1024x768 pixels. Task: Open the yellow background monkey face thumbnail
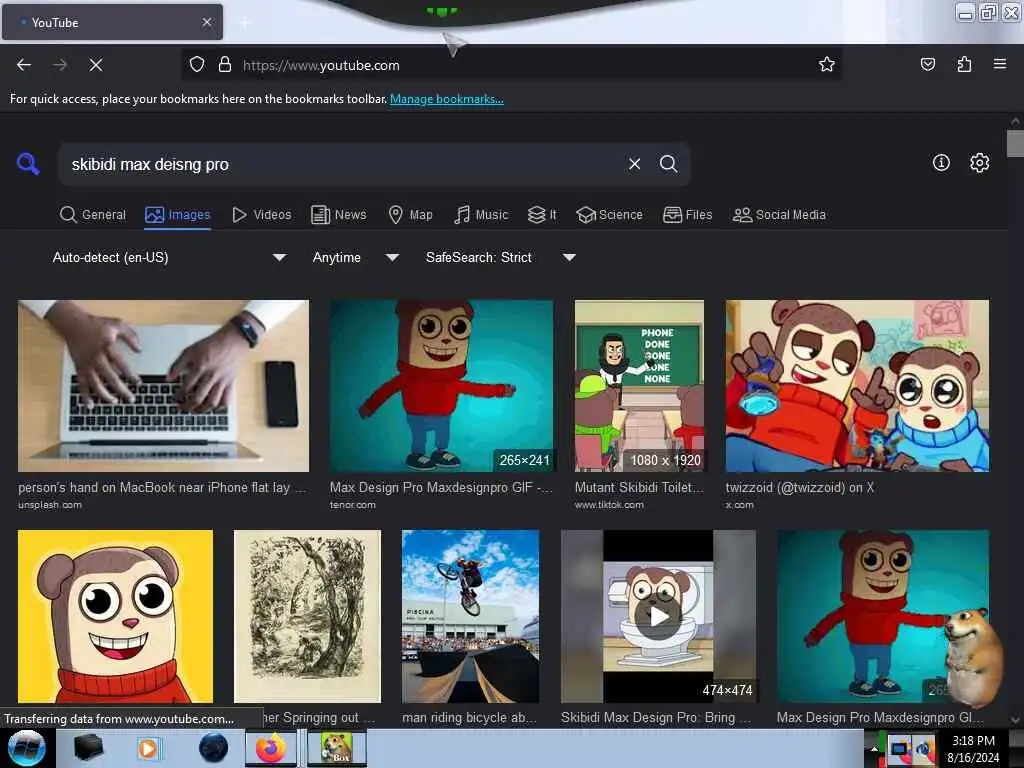(116, 616)
